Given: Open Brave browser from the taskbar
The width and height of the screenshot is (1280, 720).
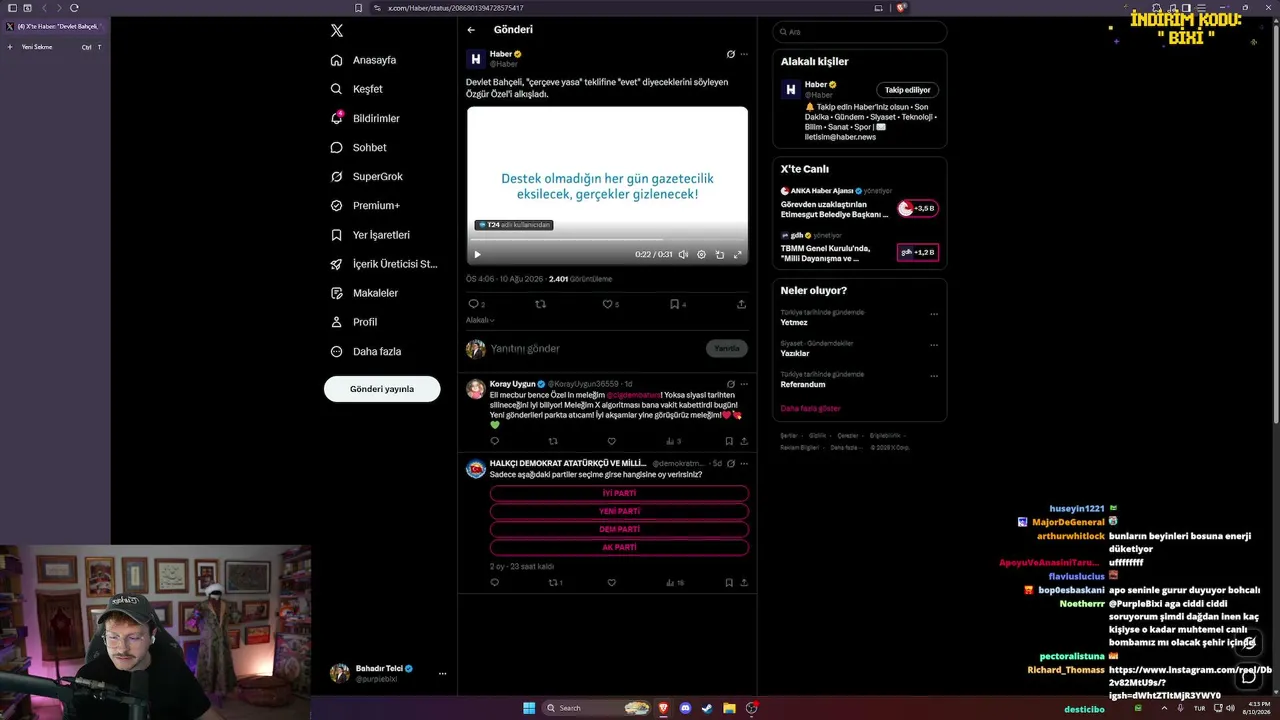Looking at the screenshot, I should 662,708.
